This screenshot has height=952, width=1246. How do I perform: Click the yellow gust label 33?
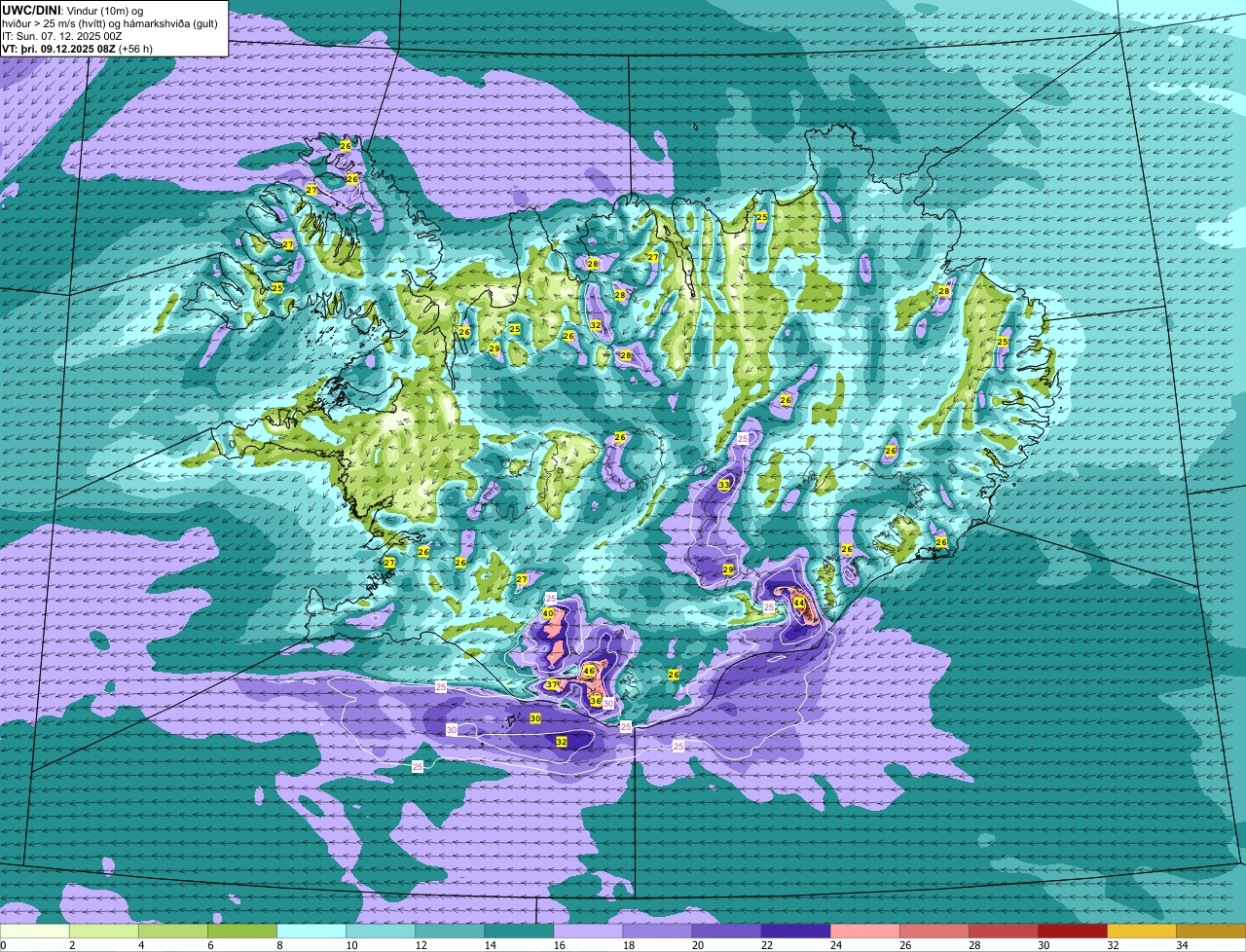(x=723, y=485)
